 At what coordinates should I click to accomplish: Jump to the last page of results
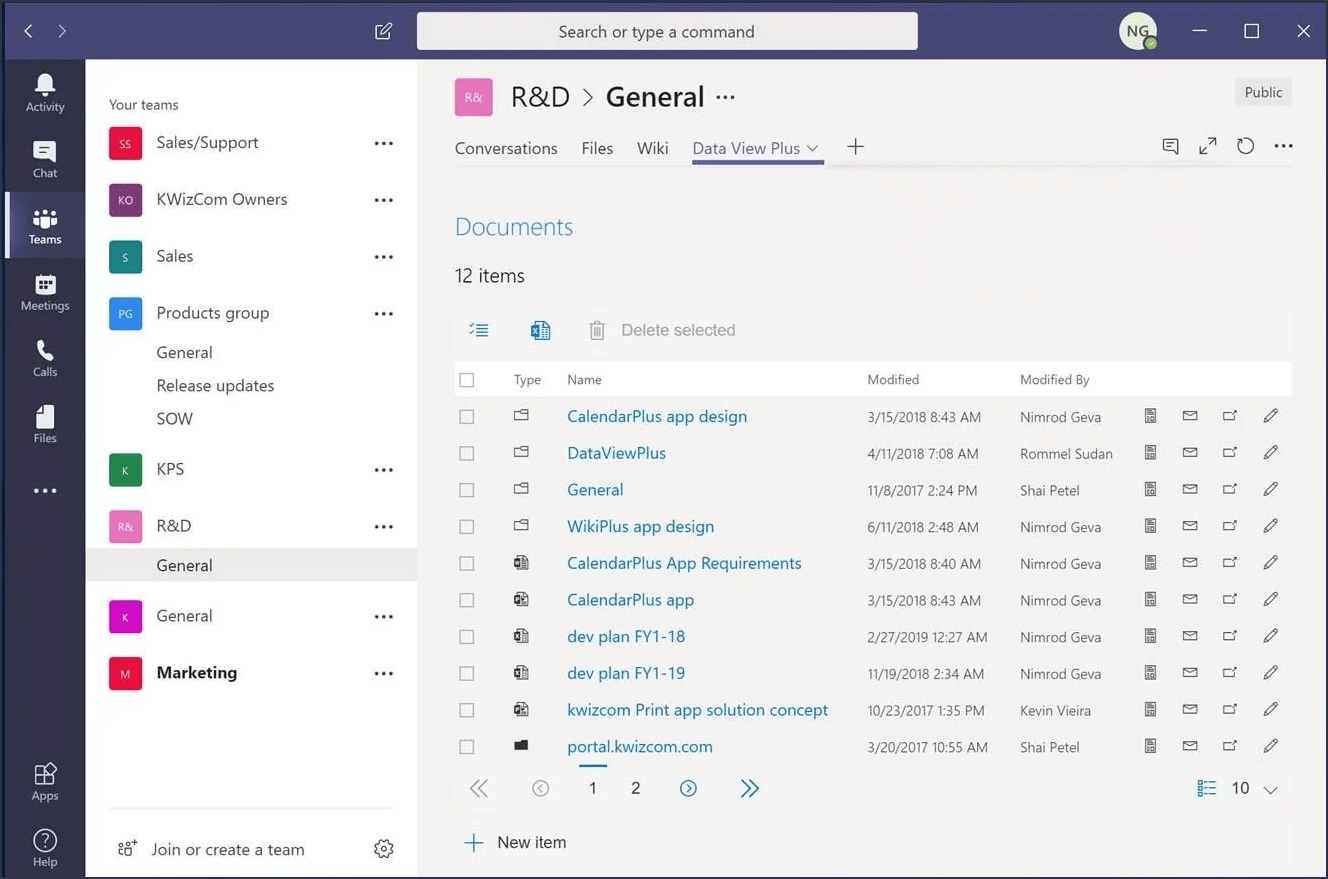750,788
